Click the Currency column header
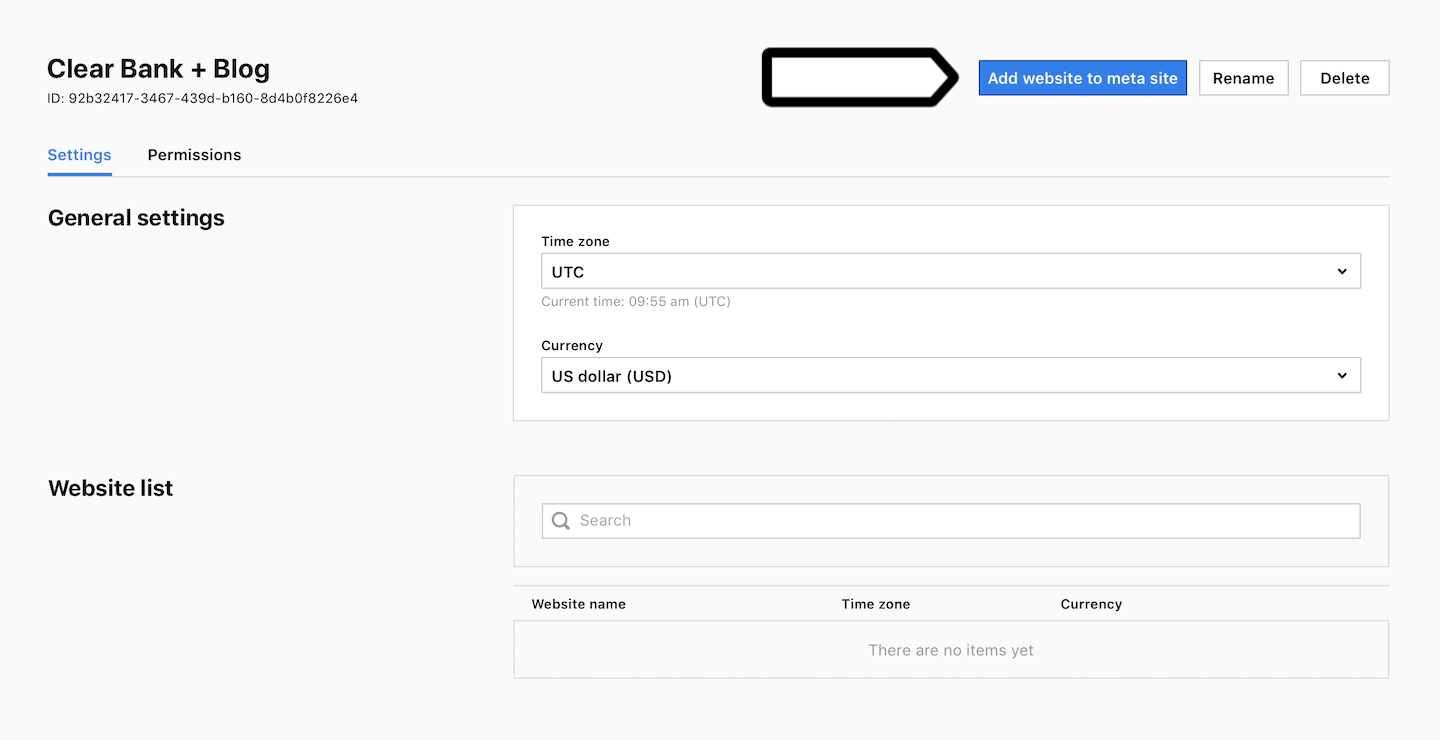The image size is (1440, 740). pos(1091,604)
